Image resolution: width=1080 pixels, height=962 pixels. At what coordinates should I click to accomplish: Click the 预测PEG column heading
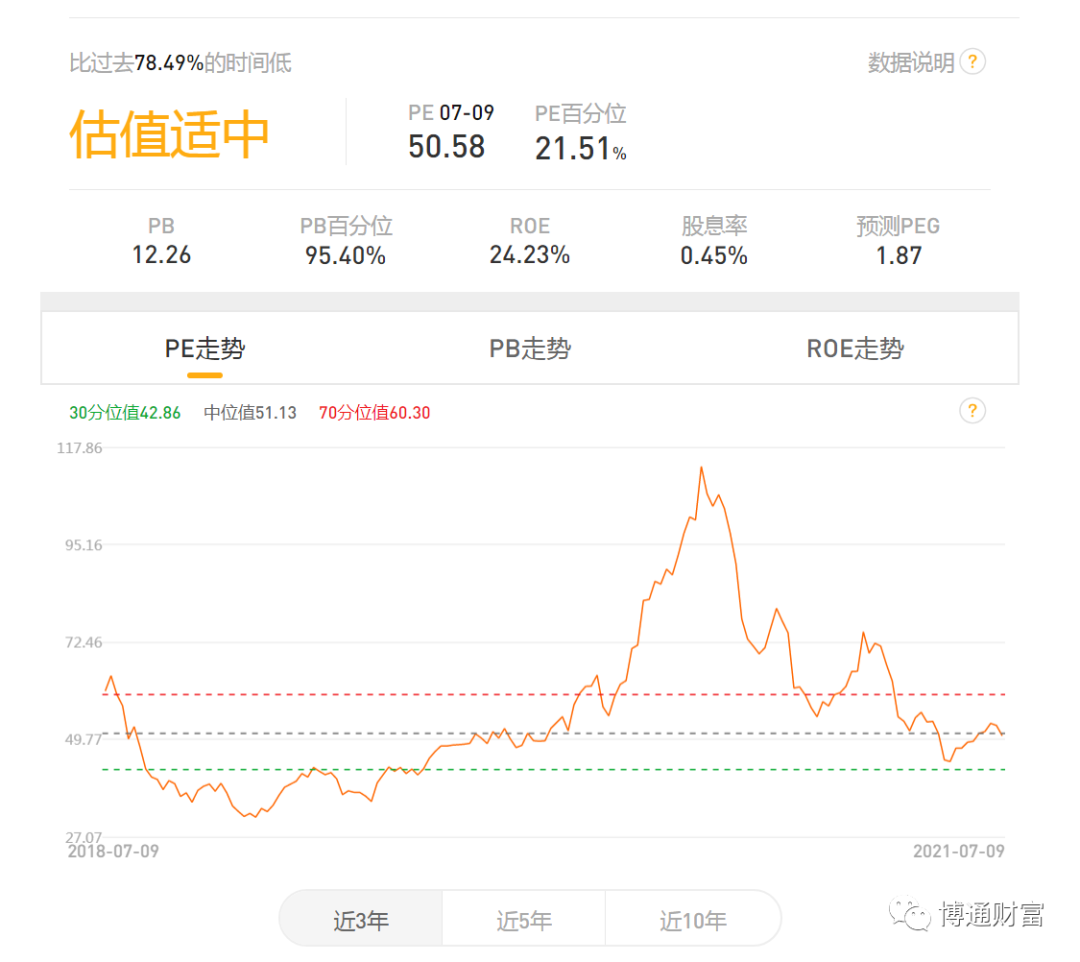898,226
